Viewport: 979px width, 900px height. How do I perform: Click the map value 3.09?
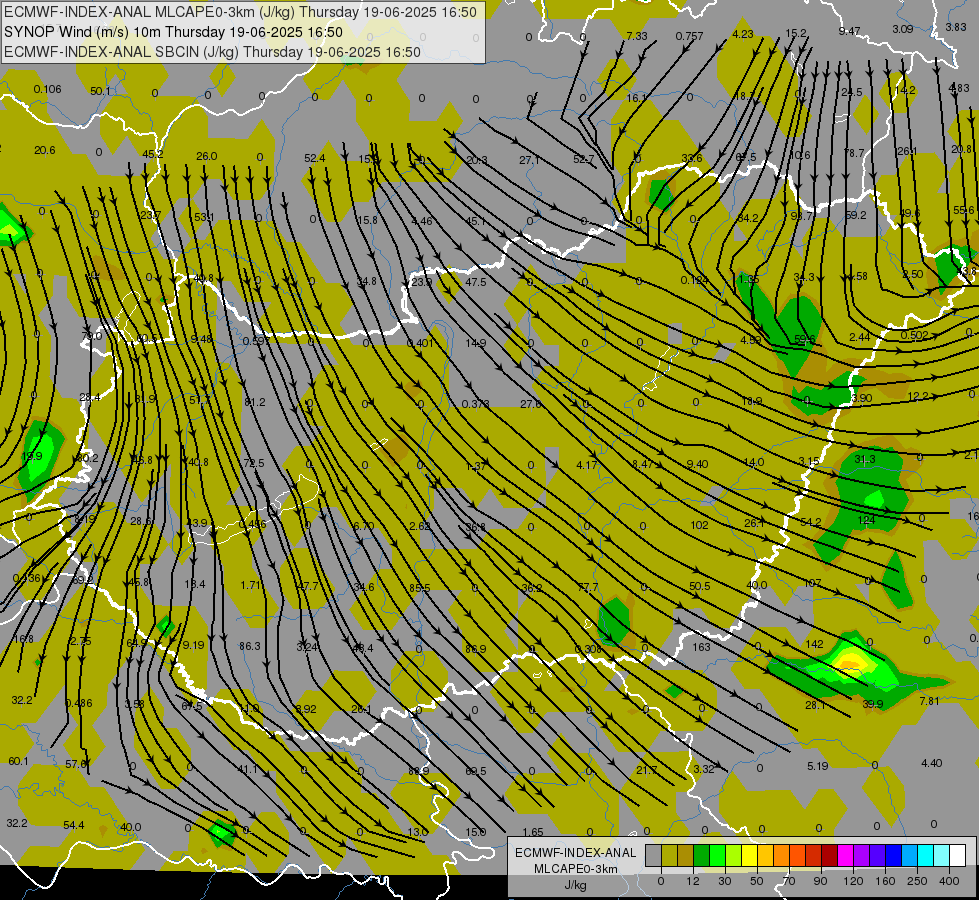click(x=902, y=29)
